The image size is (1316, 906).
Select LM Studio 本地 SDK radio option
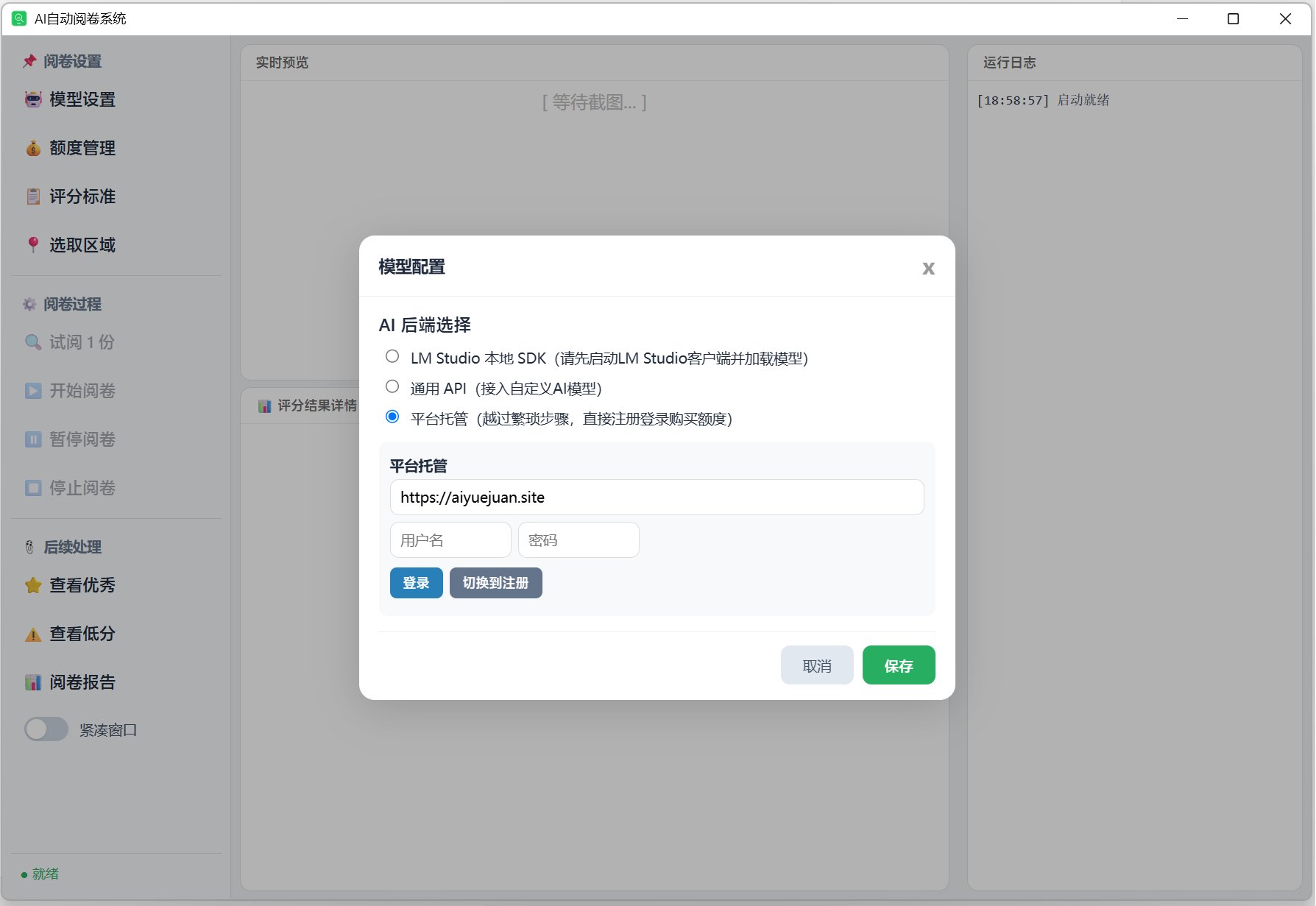coord(392,356)
